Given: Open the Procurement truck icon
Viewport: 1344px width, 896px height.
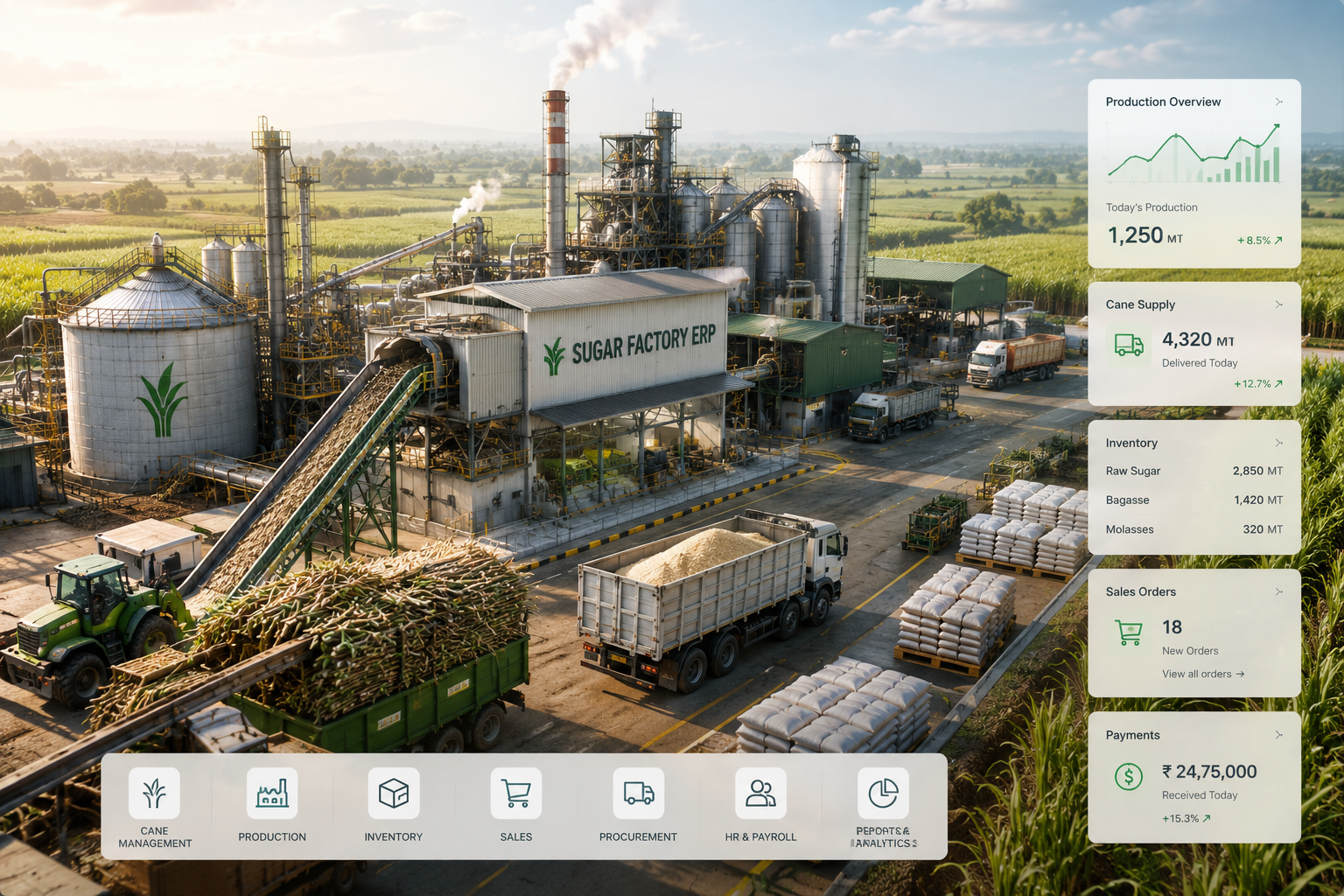Looking at the screenshot, I should click(x=639, y=793).
